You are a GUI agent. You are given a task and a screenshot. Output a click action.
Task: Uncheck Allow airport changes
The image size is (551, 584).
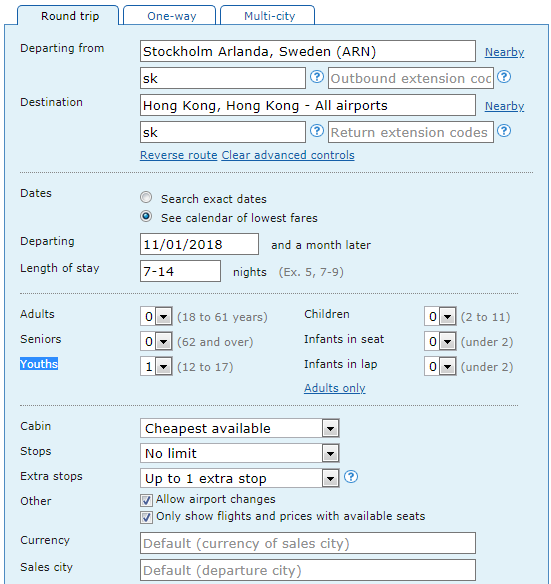pos(146,500)
